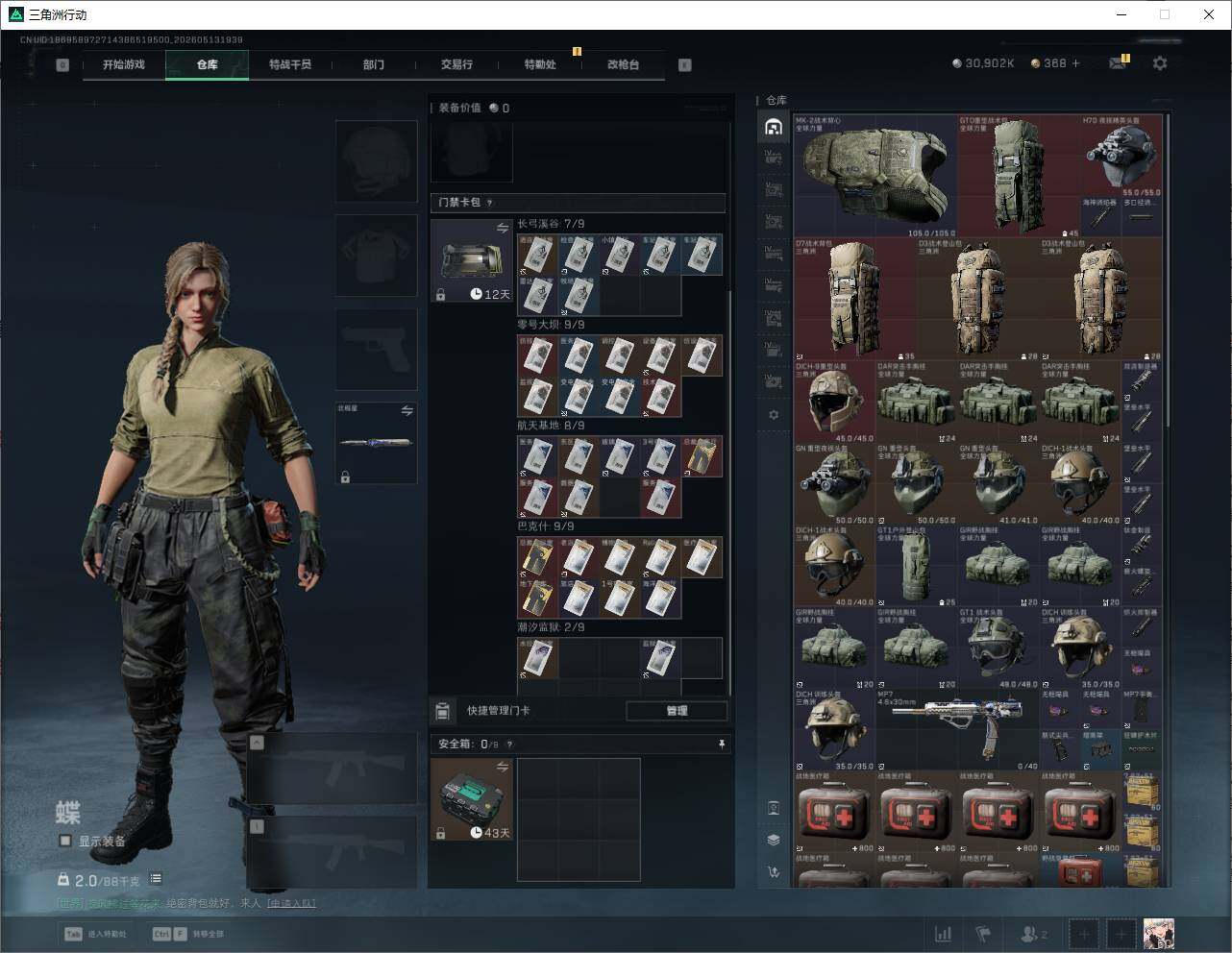1232x953 pixels.
Task: Open warehouse sidebar settings gear
Action: pyautogui.click(x=774, y=415)
